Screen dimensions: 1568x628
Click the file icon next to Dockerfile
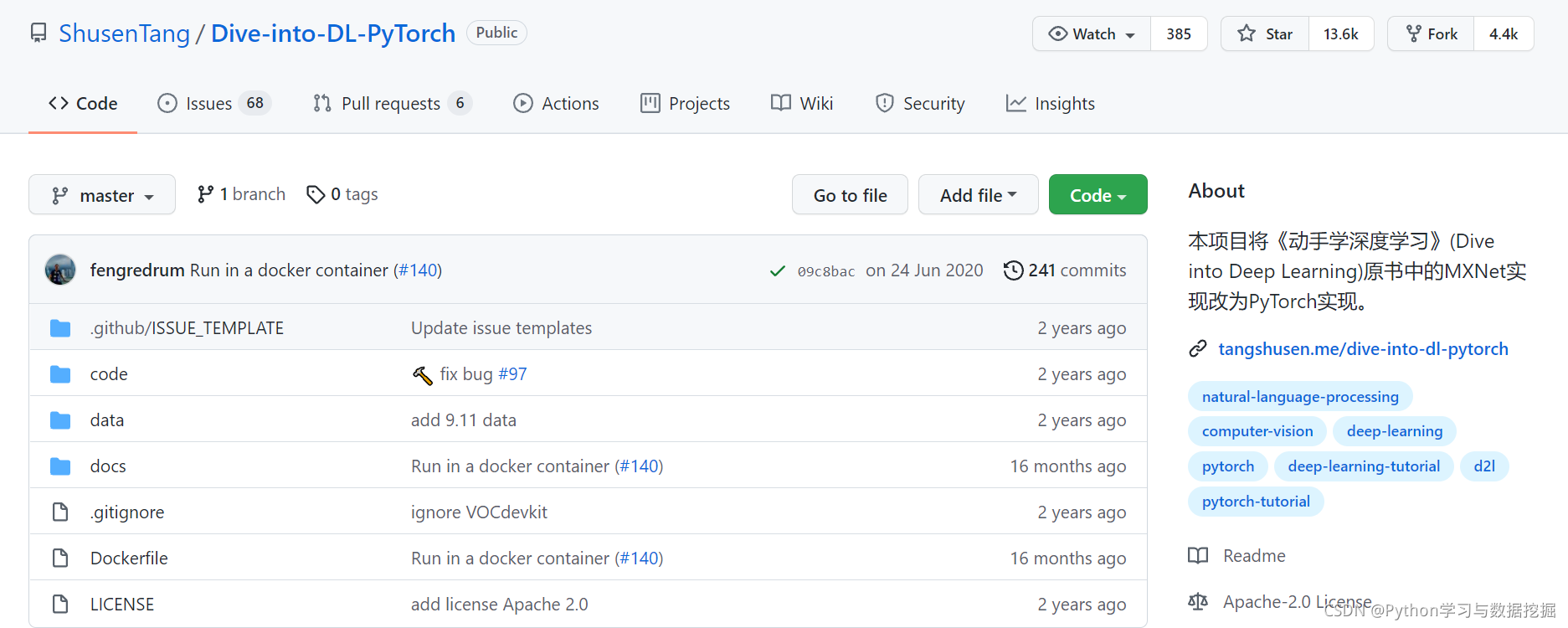click(x=60, y=558)
